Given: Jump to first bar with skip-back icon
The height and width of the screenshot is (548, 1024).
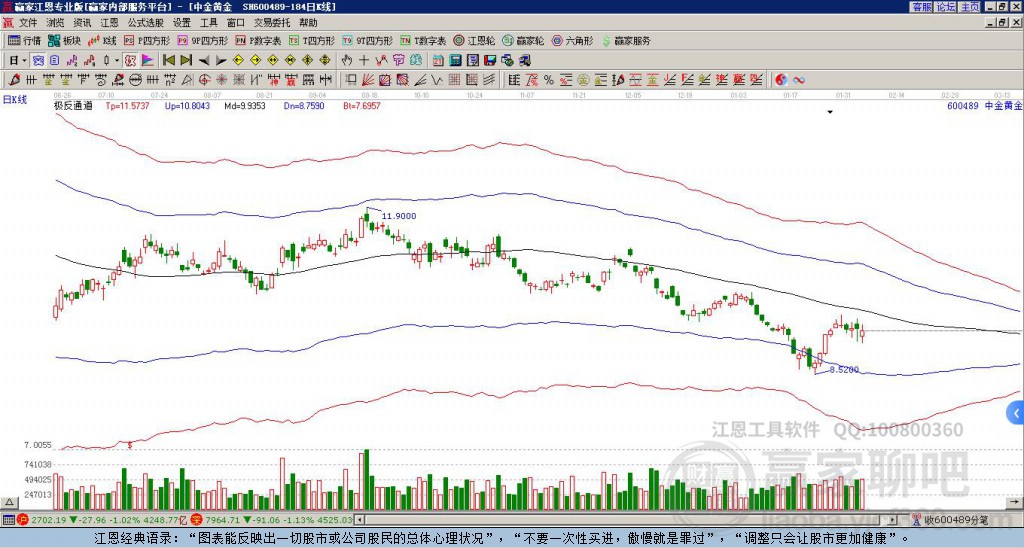Looking at the screenshot, I should pos(168,60).
